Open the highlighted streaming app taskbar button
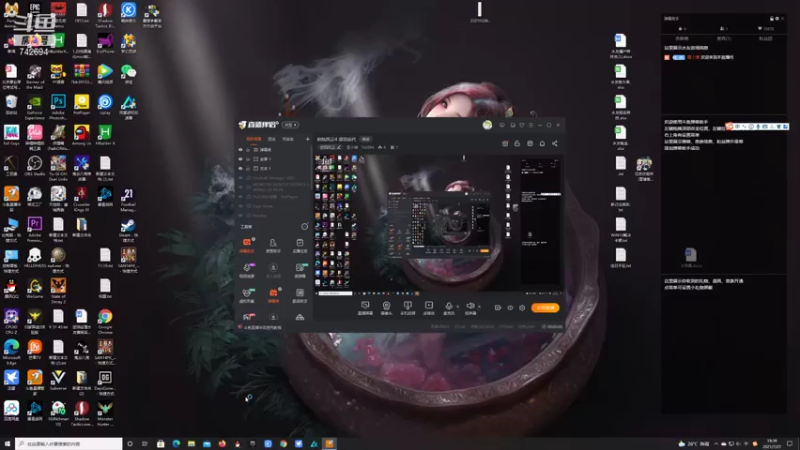The image size is (800, 450). pyautogui.click(x=329, y=444)
